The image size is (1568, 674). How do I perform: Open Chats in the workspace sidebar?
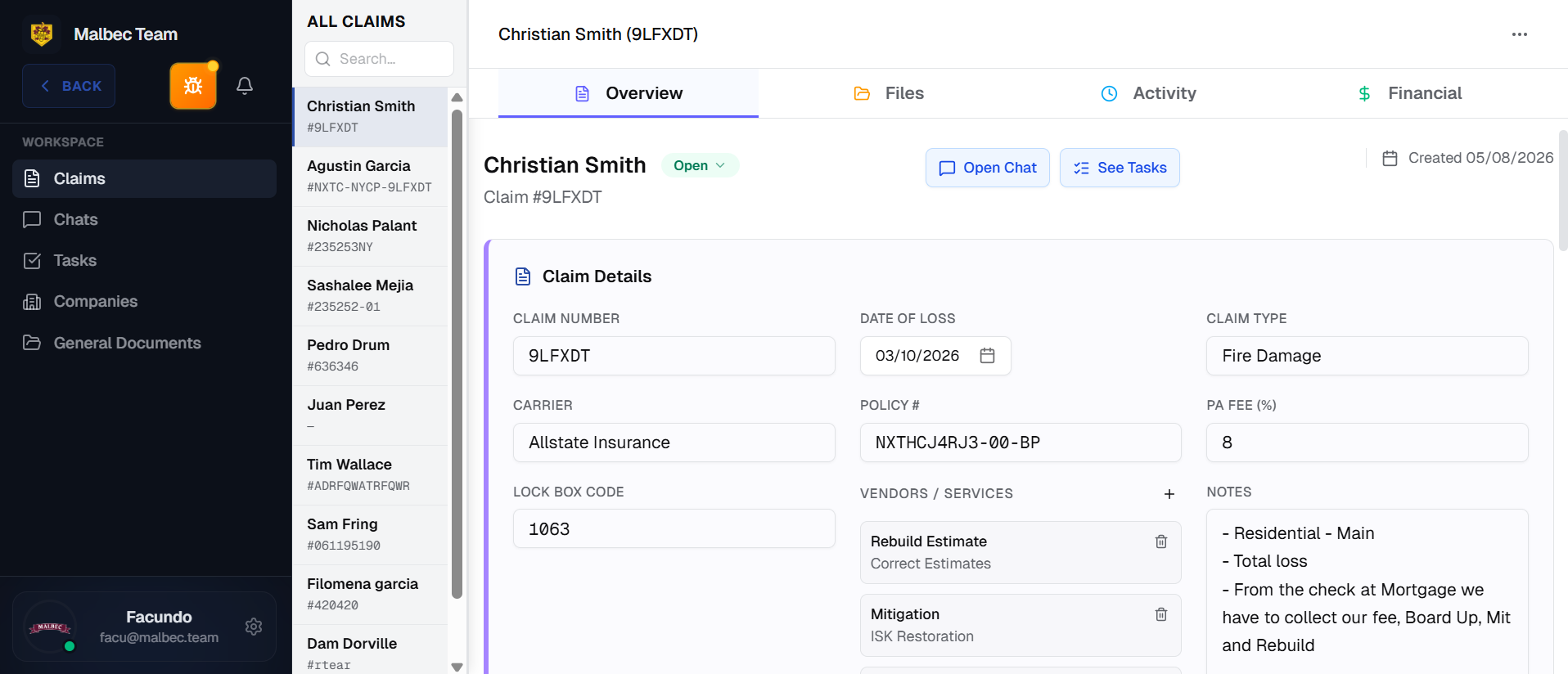pyautogui.click(x=144, y=219)
